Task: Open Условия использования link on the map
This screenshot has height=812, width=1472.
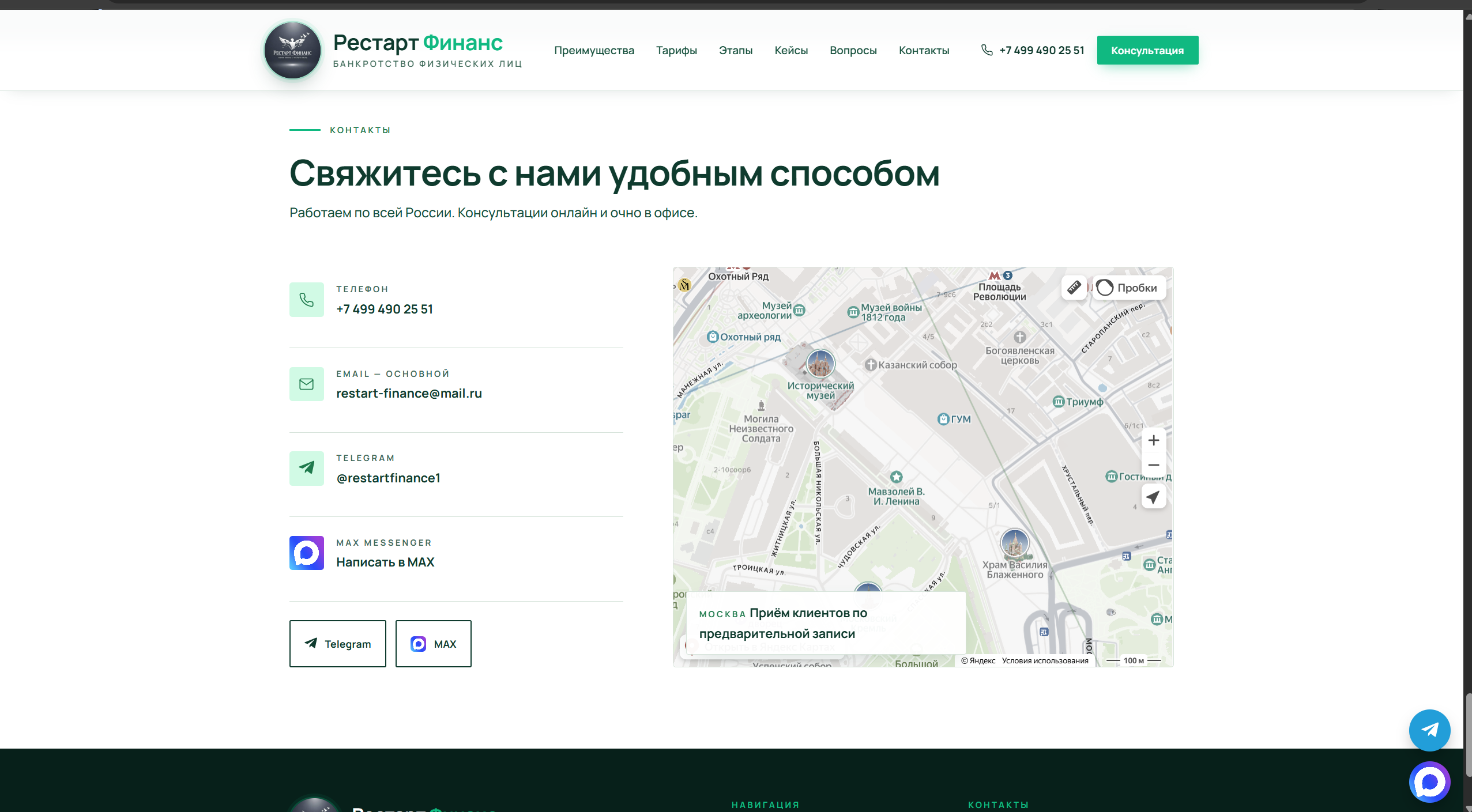Action: [x=1045, y=660]
